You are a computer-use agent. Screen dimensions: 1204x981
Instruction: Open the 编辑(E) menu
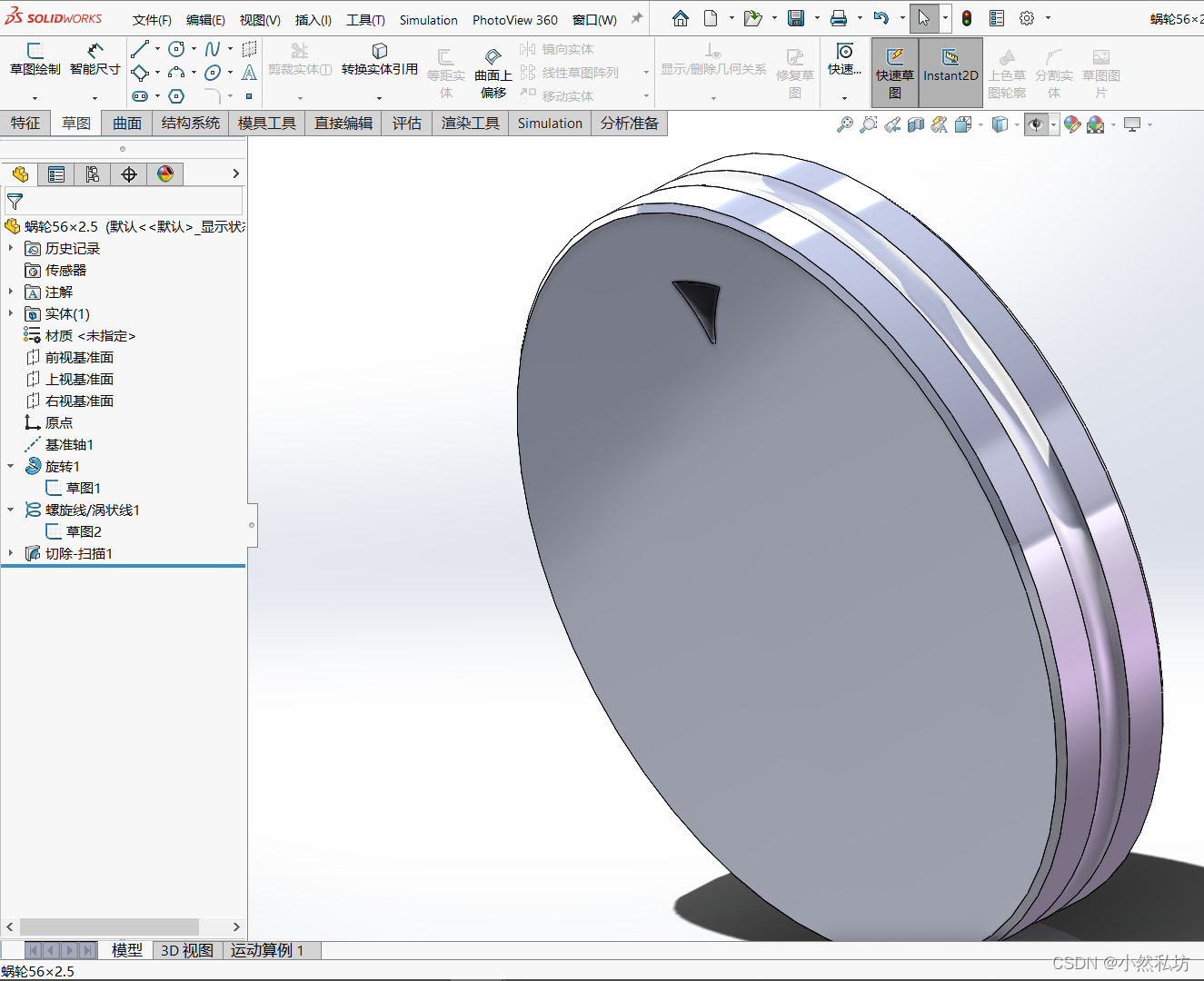tap(205, 20)
